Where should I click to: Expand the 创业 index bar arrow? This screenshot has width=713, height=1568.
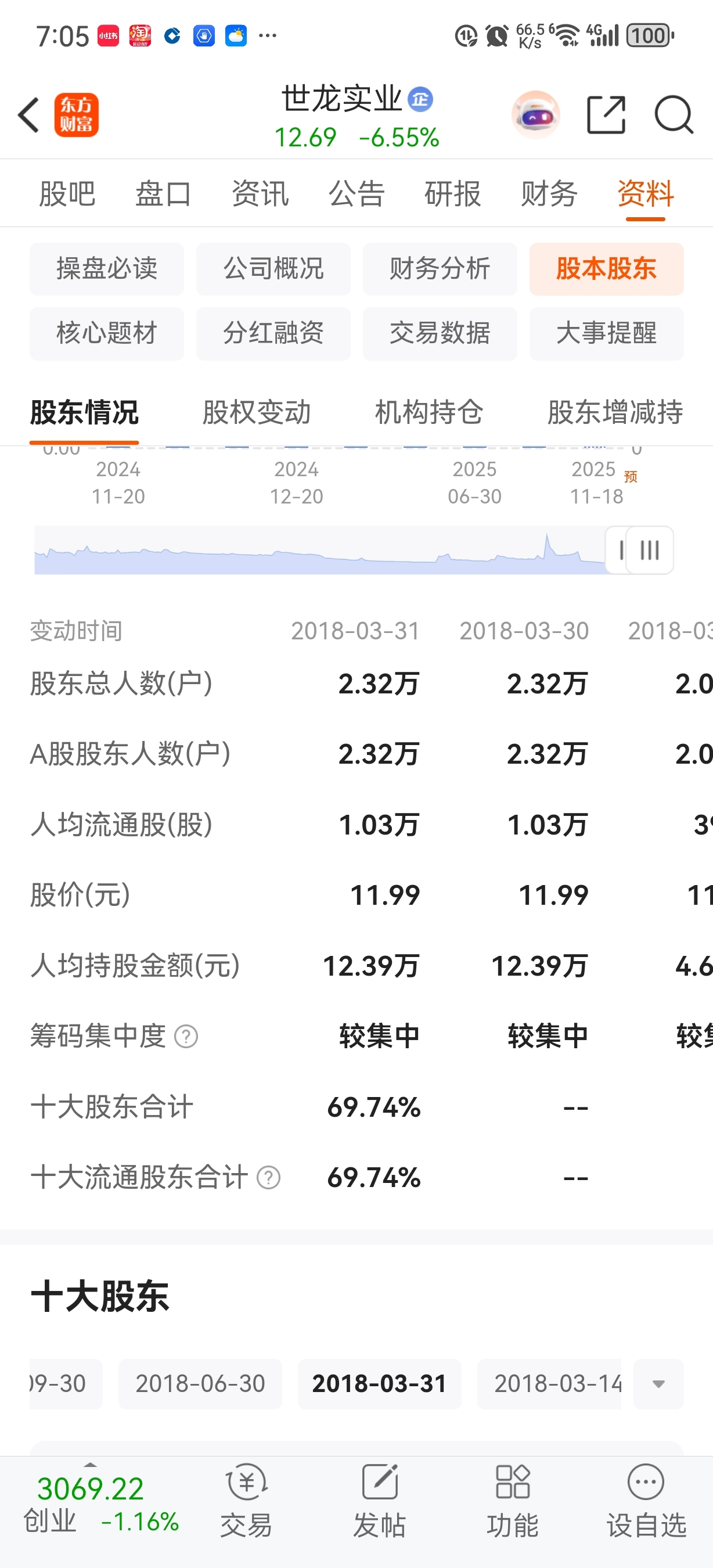click(90, 1465)
